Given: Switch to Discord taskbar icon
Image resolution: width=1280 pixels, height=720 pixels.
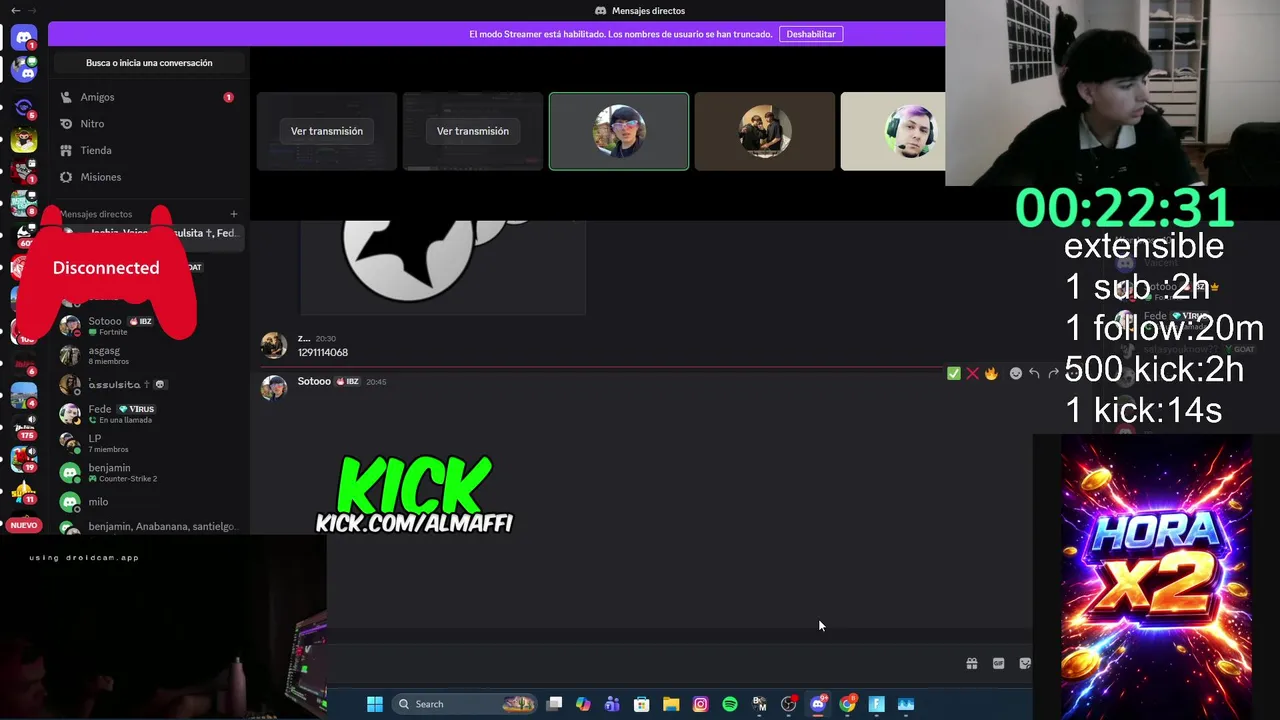Looking at the screenshot, I should [818, 704].
